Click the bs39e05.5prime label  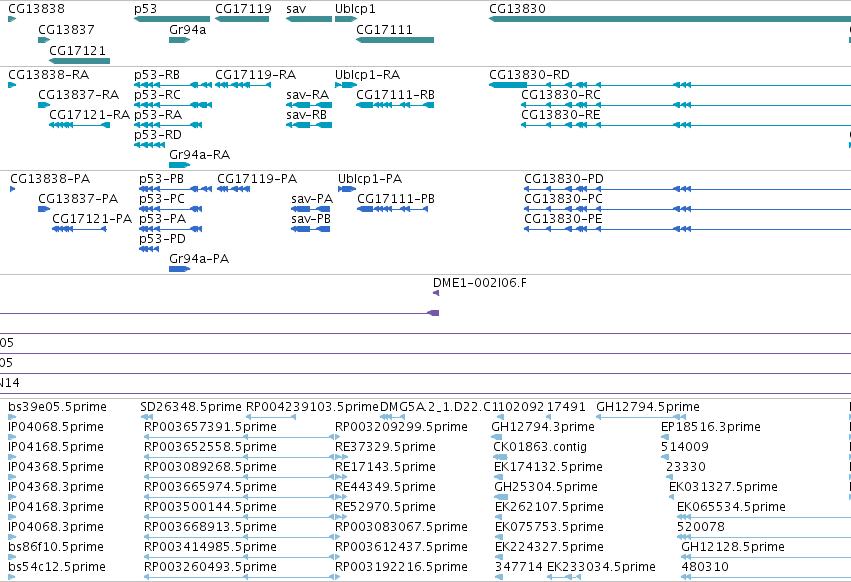58,407
